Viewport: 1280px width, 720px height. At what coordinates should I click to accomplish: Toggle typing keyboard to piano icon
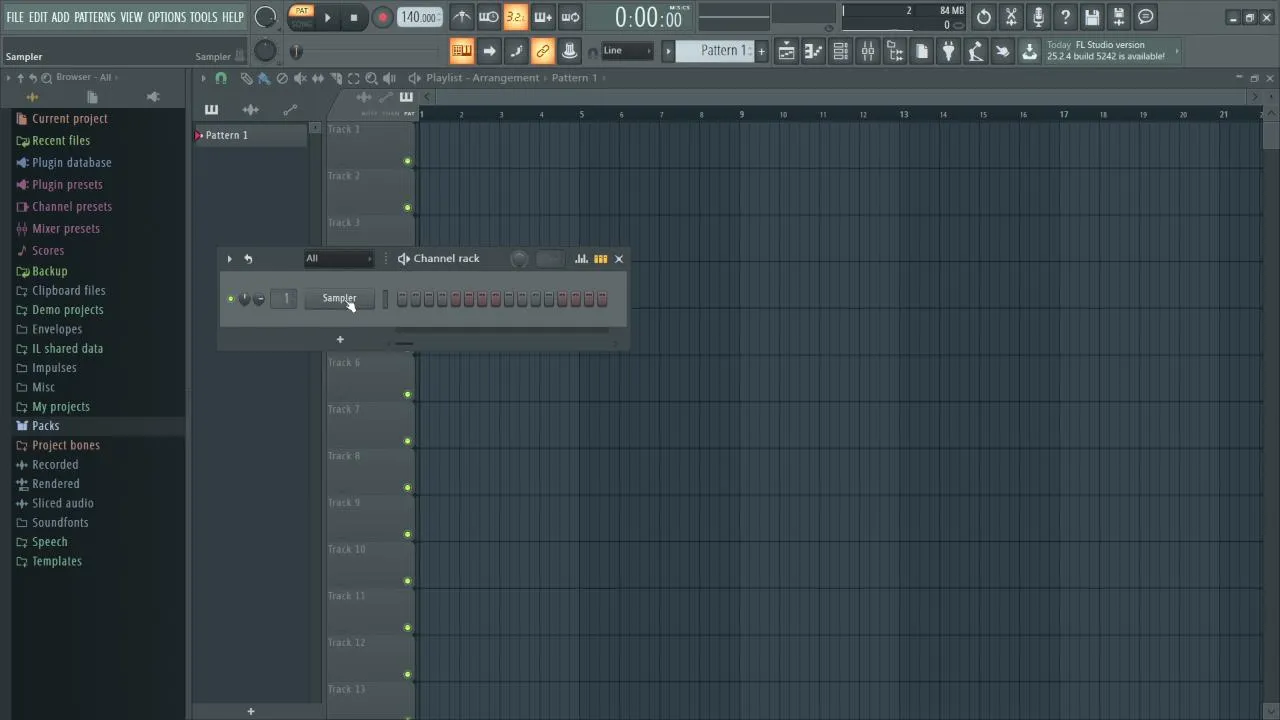(x=461, y=51)
